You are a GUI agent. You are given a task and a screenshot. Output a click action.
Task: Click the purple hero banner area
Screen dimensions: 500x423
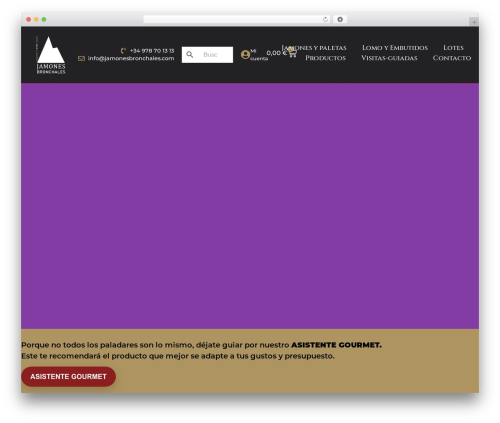click(250, 206)
